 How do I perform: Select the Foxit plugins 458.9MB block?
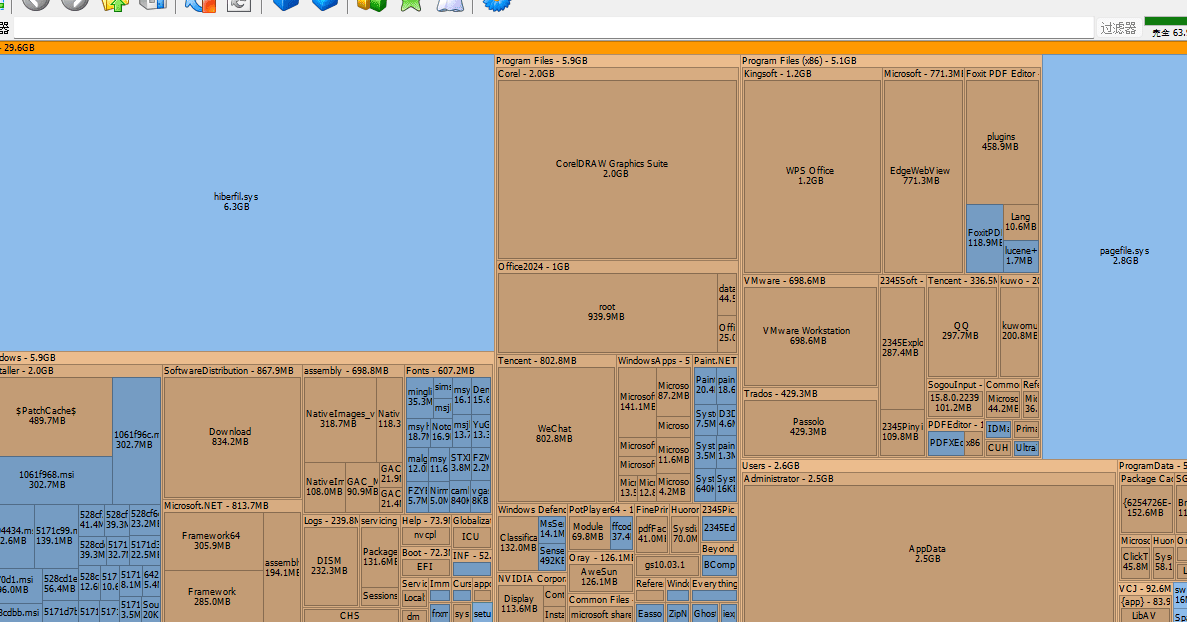point(1002,142)
